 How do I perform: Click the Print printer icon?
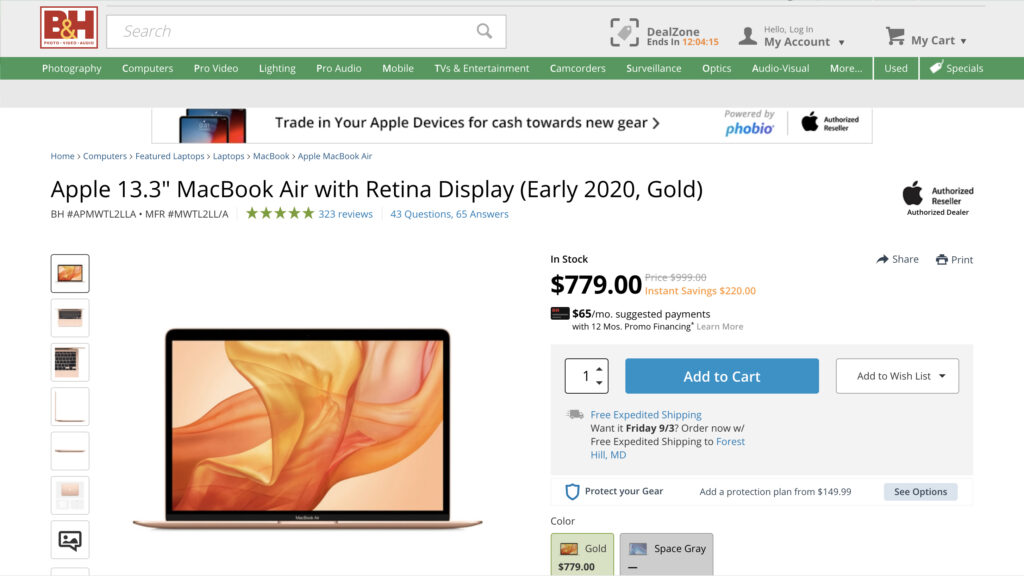941,260
